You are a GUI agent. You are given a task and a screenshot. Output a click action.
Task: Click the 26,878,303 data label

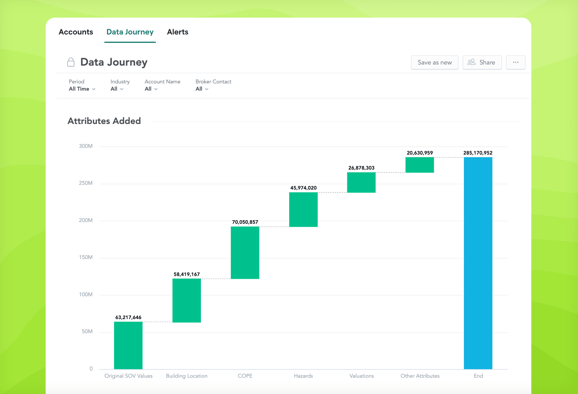click(x=361, y=168)
